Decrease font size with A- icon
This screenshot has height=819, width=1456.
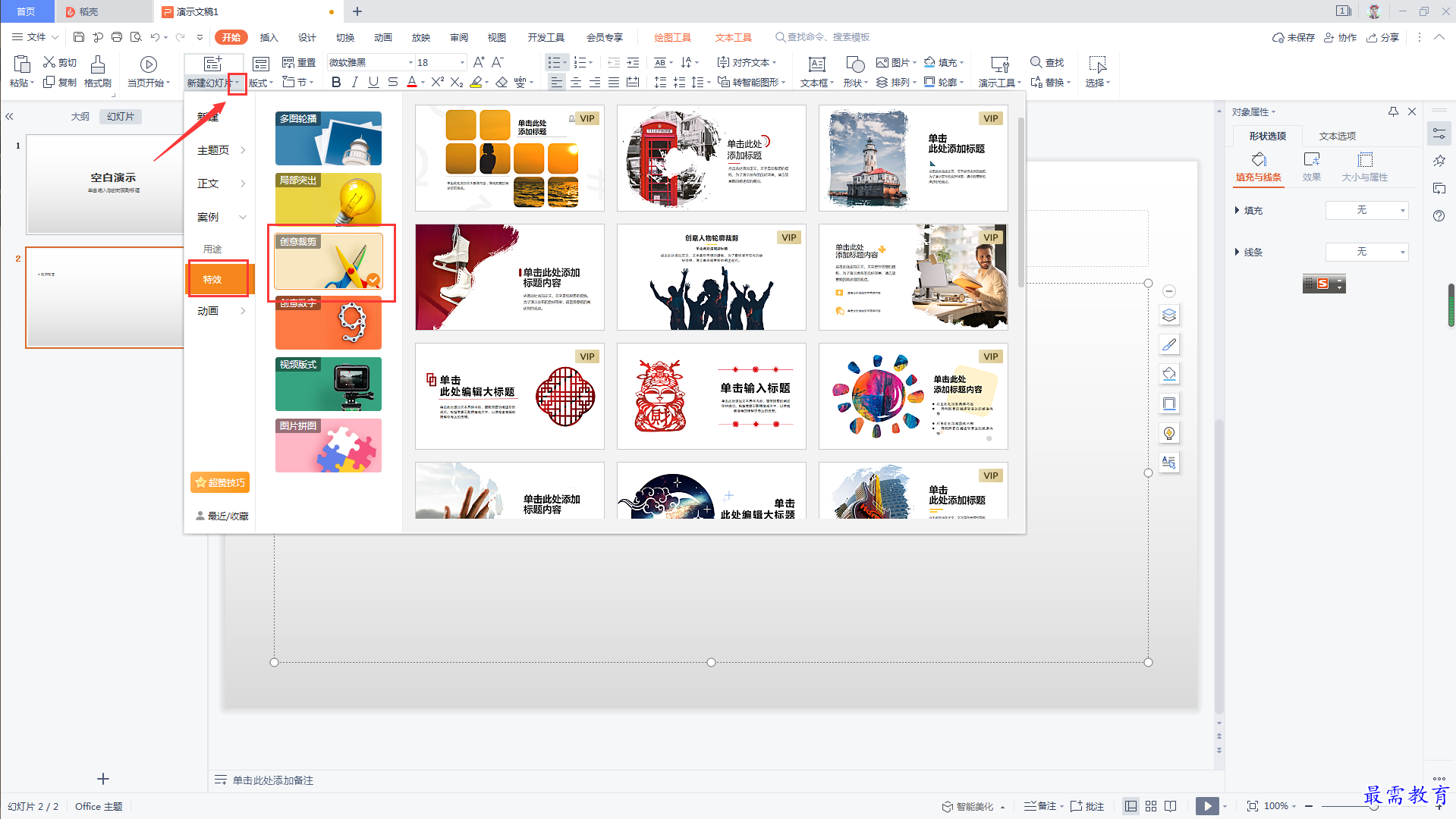point(498,62)
